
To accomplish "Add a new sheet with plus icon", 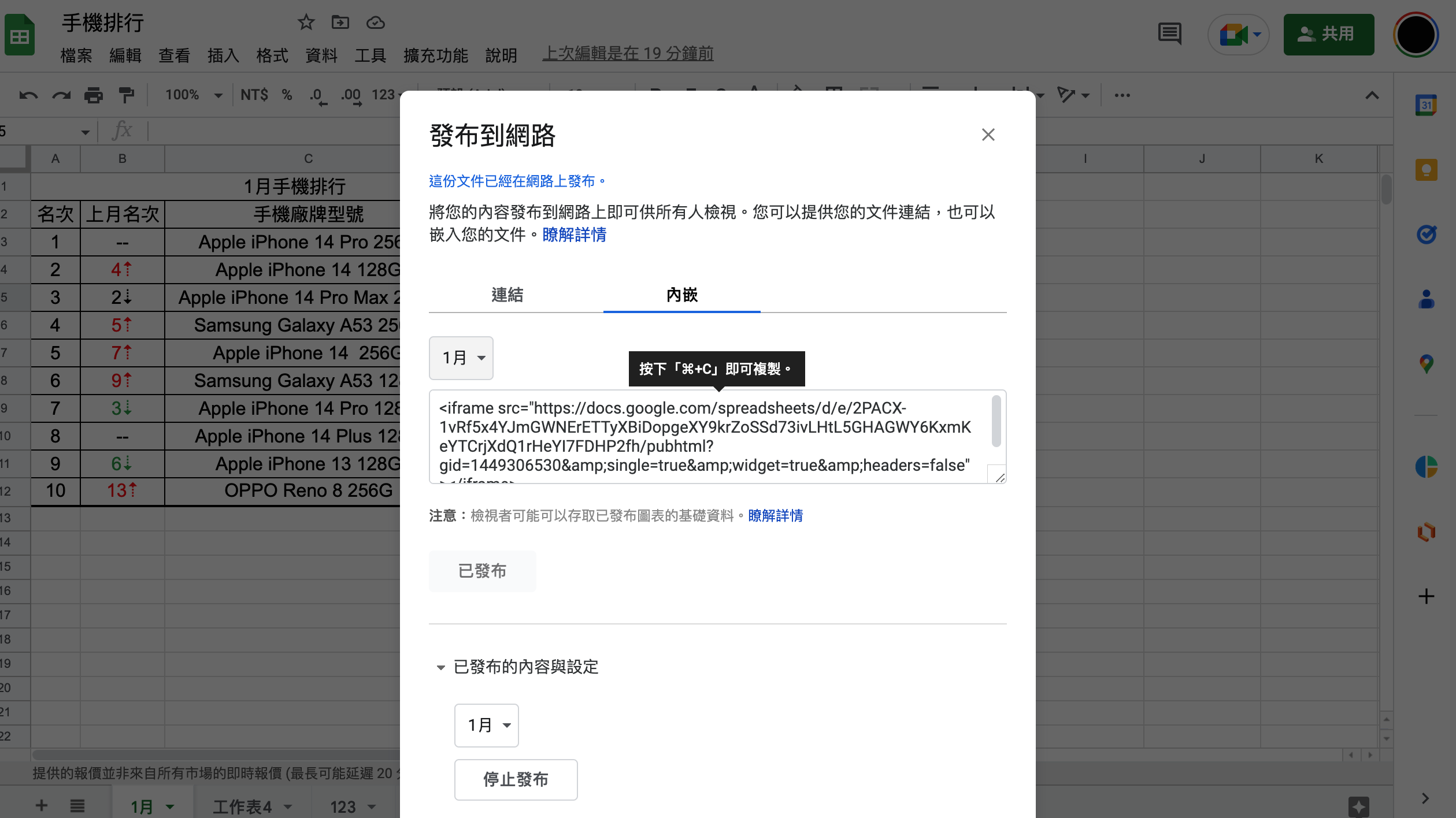I will pos(42,805).
